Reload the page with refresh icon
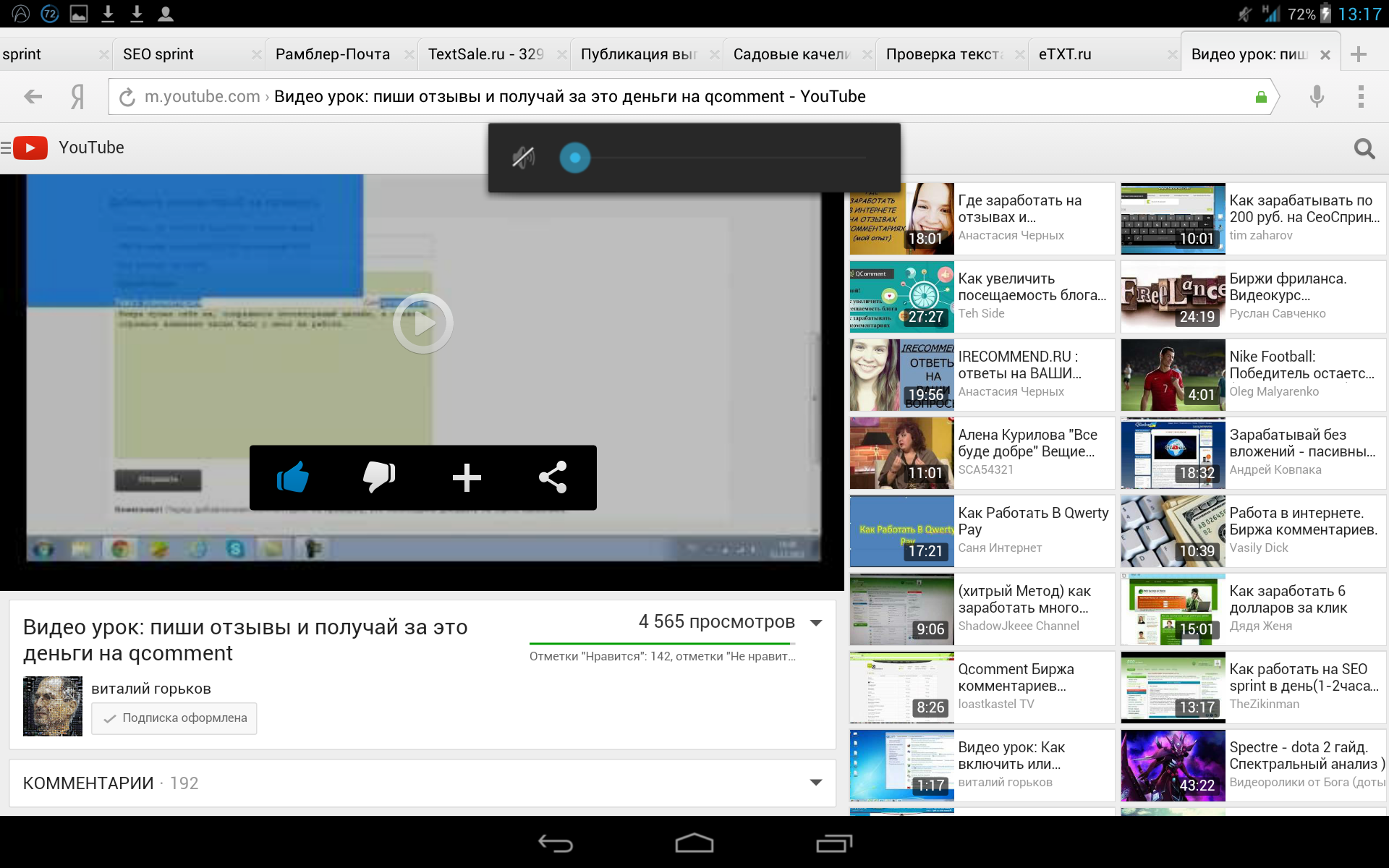 tap(127, 97)
